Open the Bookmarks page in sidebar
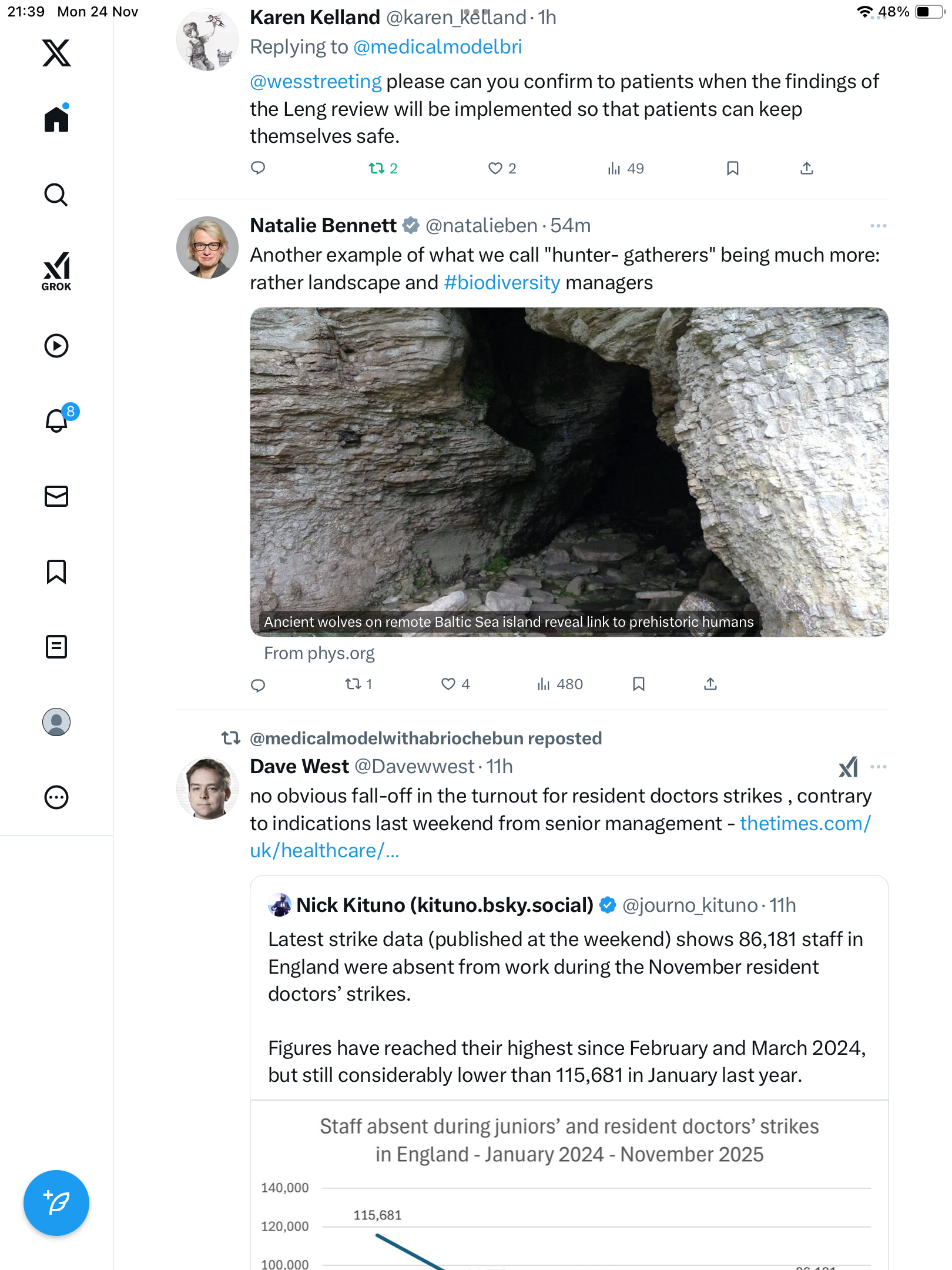This screenshot has height=1270, width=952. [56, 571]
